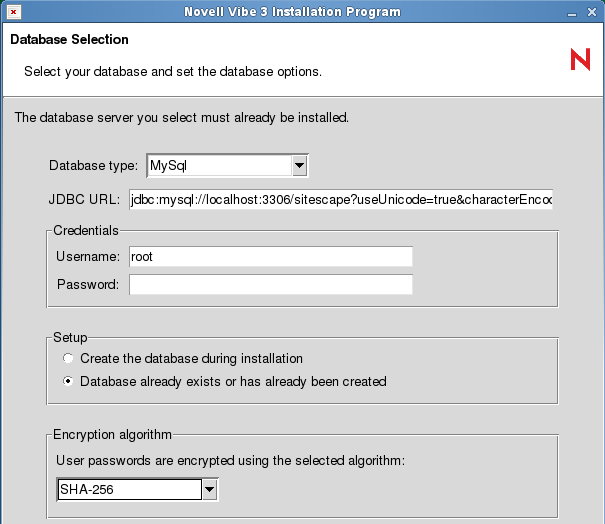Click the 'Encryption algorithm' group title

pos(113,434)
